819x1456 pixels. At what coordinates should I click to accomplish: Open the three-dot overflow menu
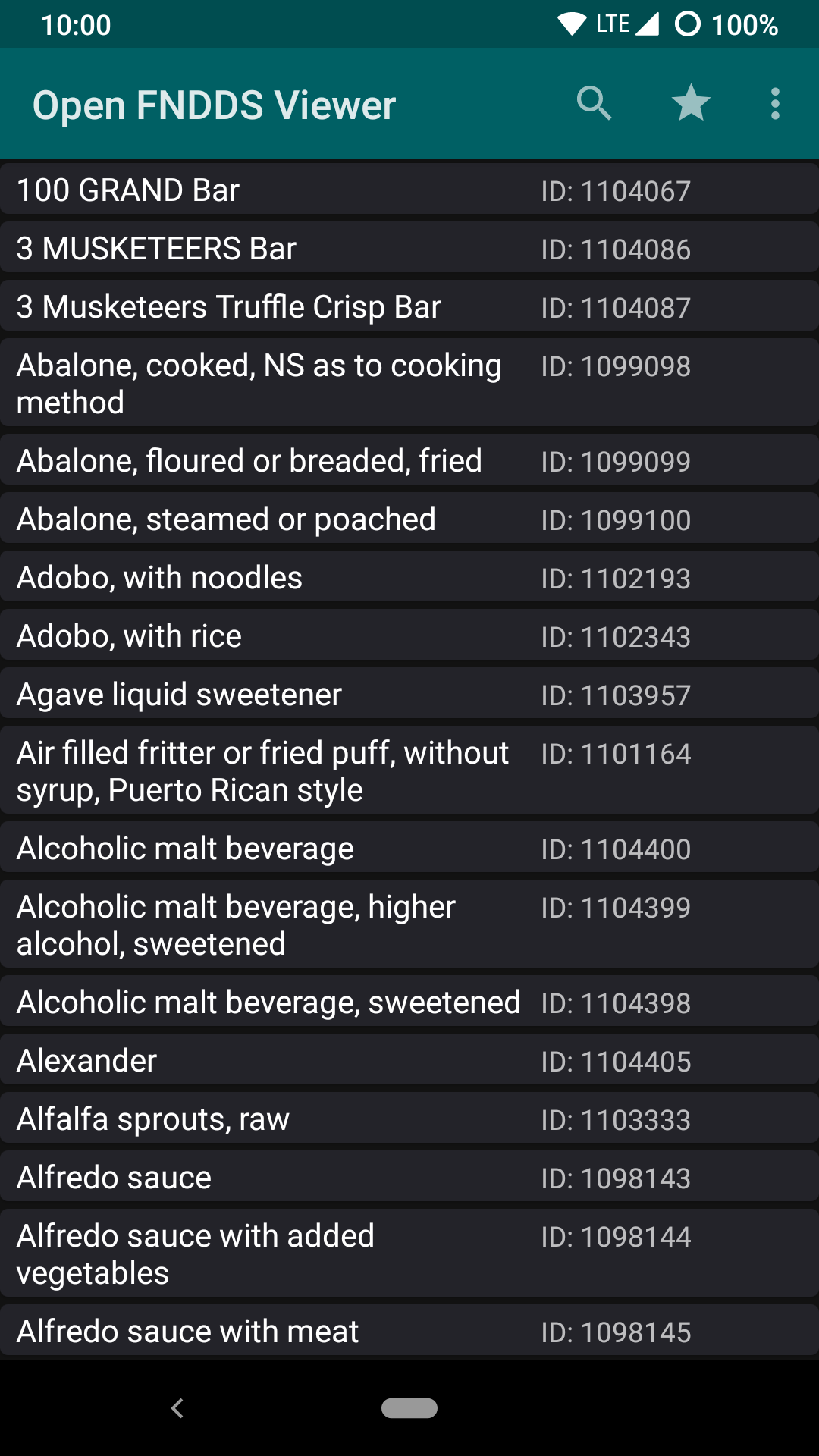point(775,104)
